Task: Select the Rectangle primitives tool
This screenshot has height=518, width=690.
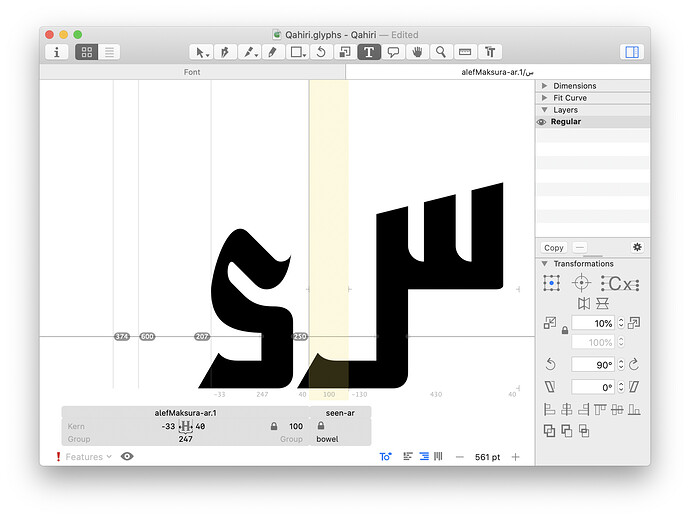Action: (x=297, y=52)
